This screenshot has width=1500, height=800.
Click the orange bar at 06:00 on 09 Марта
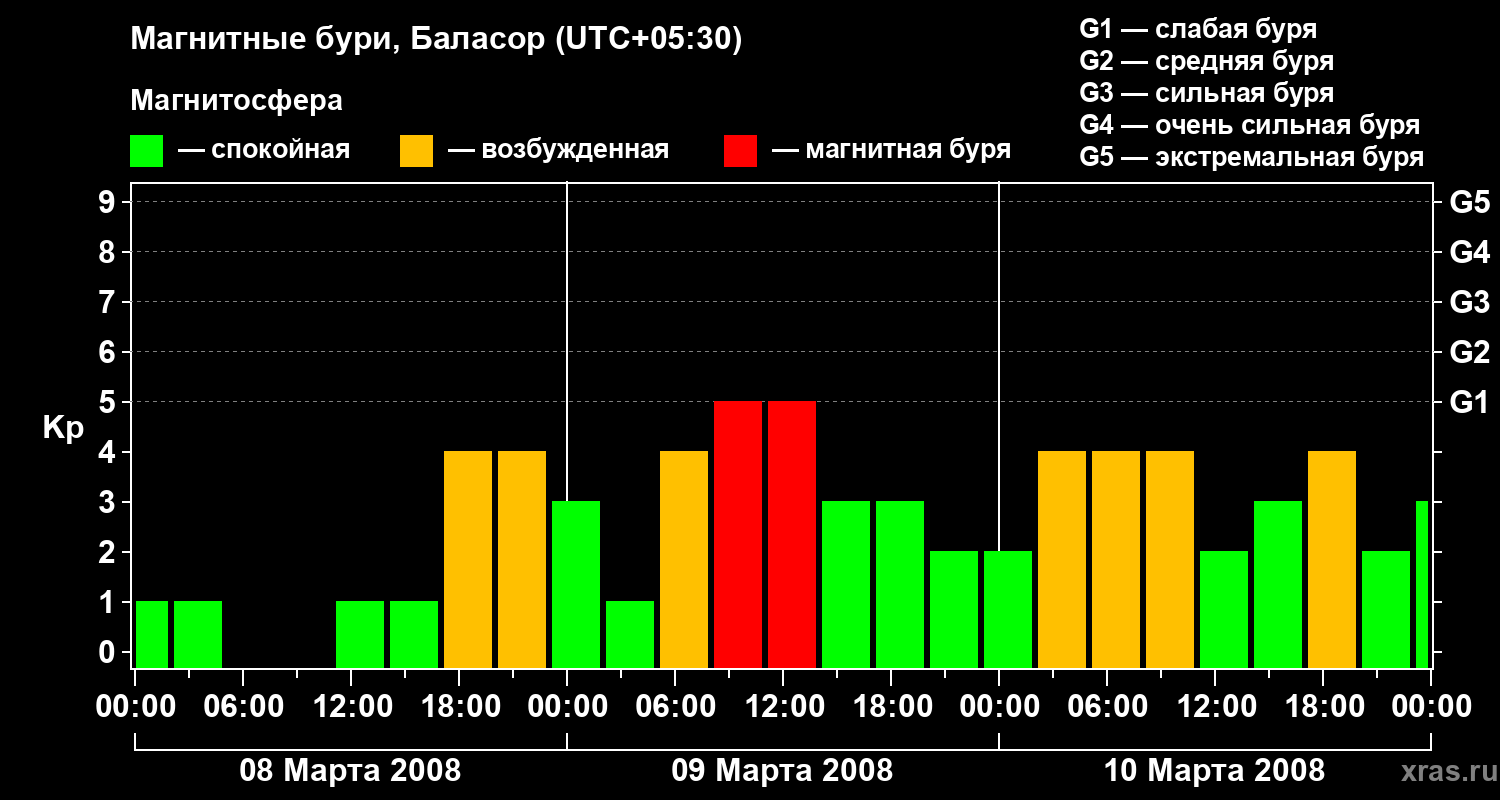(684, 559)
